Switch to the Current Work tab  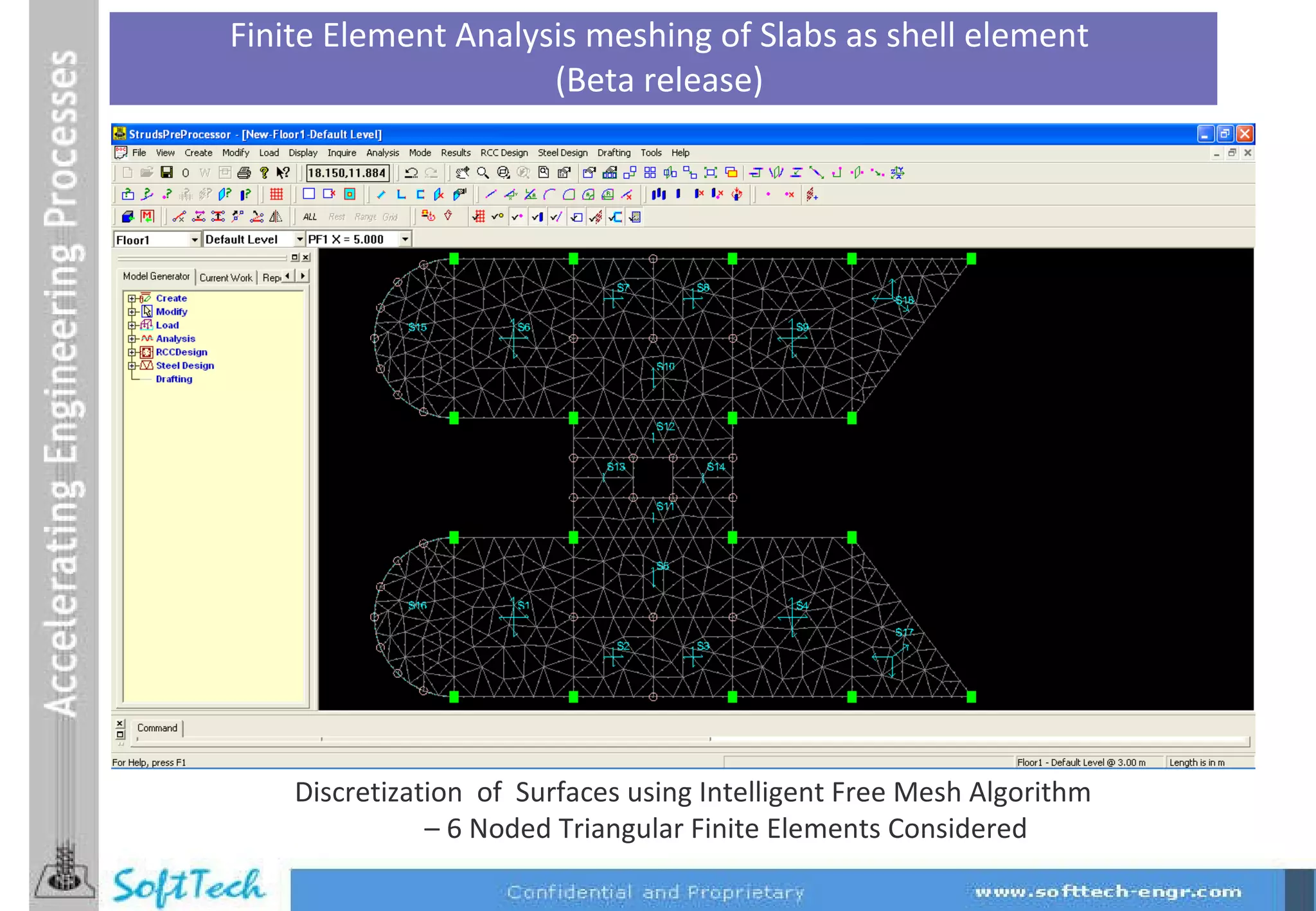(226, 278)
